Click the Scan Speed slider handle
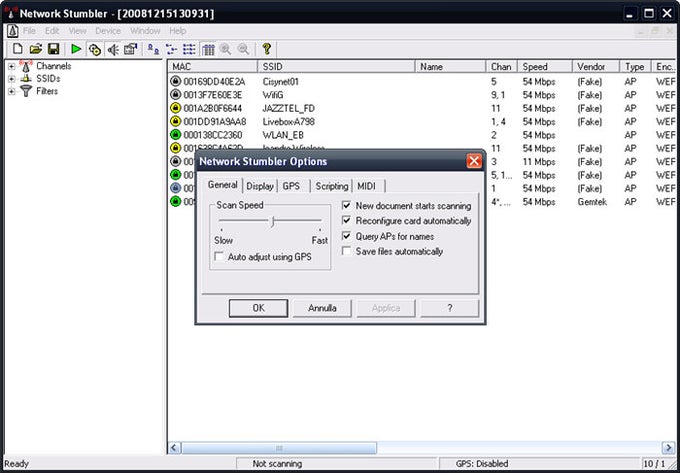 point(273,222)
